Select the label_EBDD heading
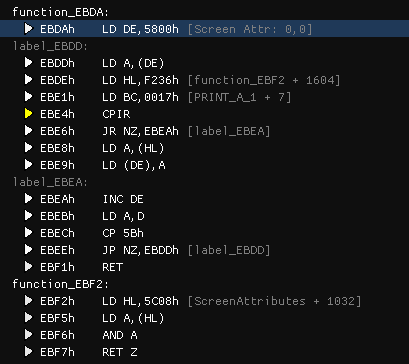 pos(50,46)
